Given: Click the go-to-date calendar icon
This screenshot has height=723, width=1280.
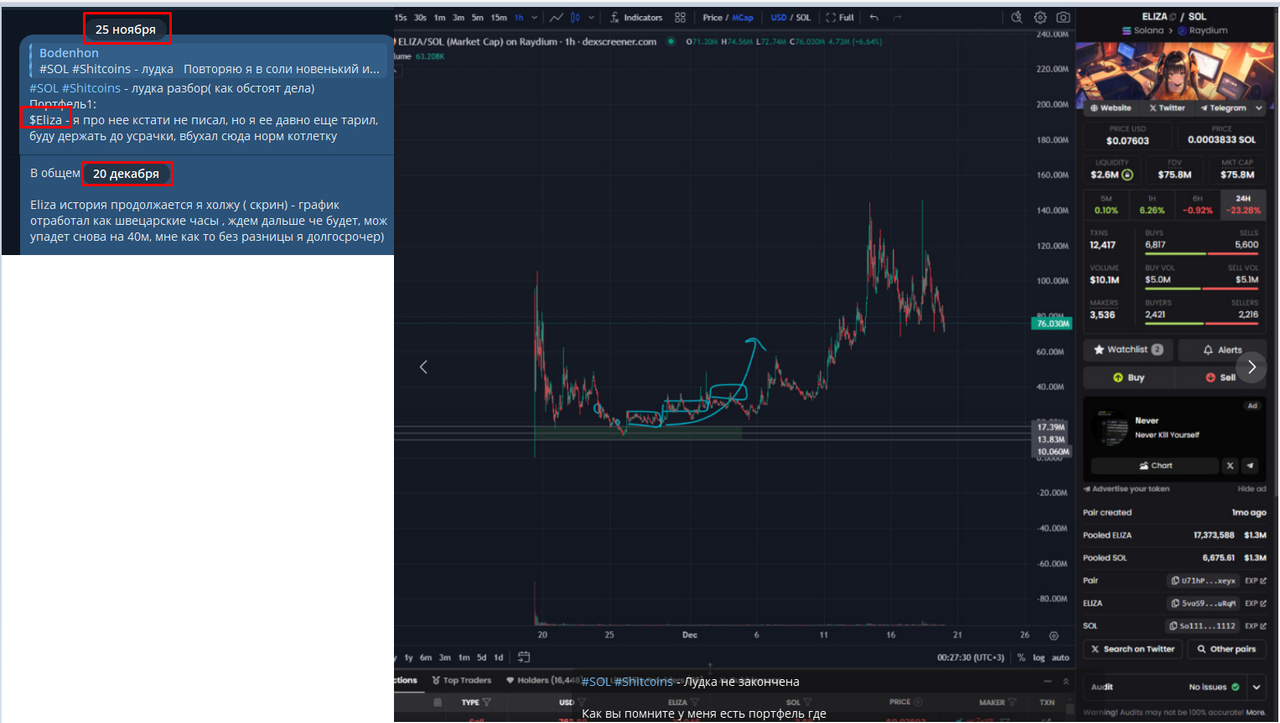Looking at the screenshot, I should [x=525, y=657].
